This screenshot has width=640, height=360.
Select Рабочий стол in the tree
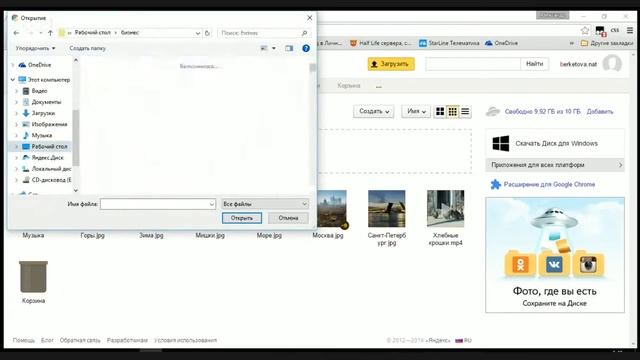(x=49, y=147)
